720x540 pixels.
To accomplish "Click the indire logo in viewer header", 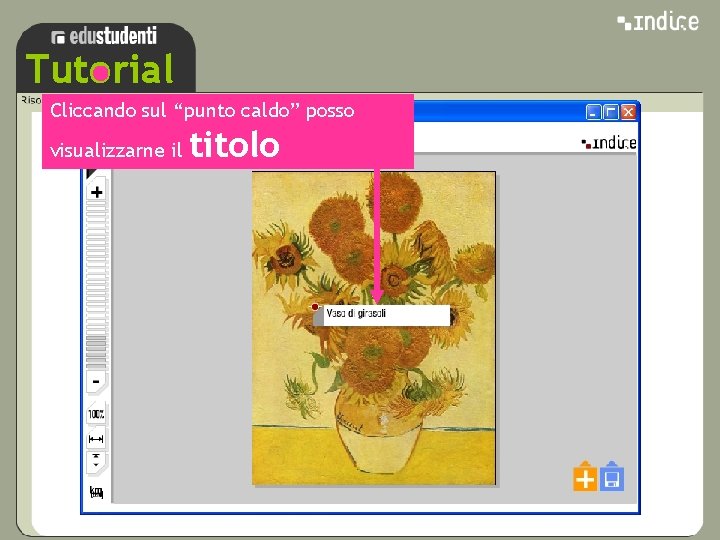I will (609, 143).
